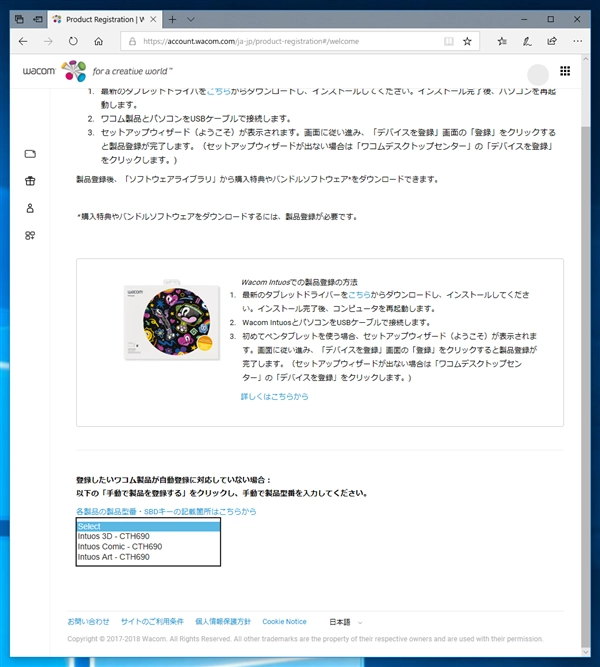The width and height of the screenshot is (600, 667).
Task: Minimize the browser window
Action: [524, 19]
